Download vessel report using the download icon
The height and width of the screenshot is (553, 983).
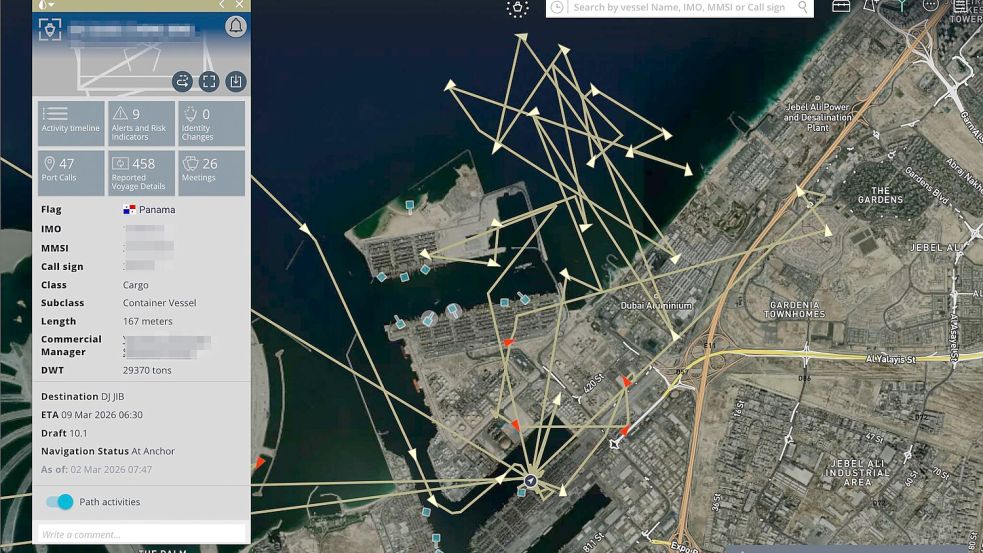click(x=236, y=82)
